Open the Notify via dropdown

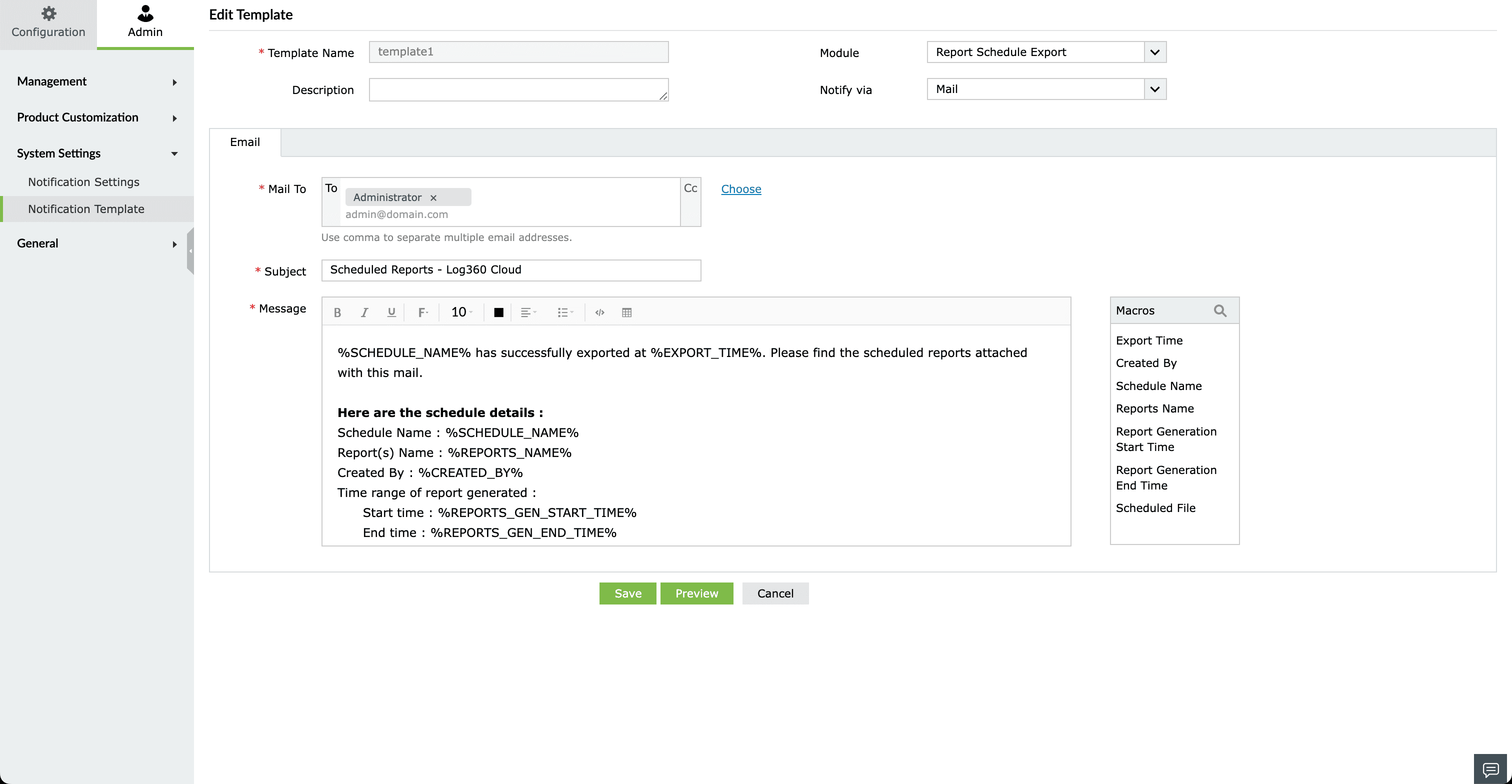coord(1154,89)
